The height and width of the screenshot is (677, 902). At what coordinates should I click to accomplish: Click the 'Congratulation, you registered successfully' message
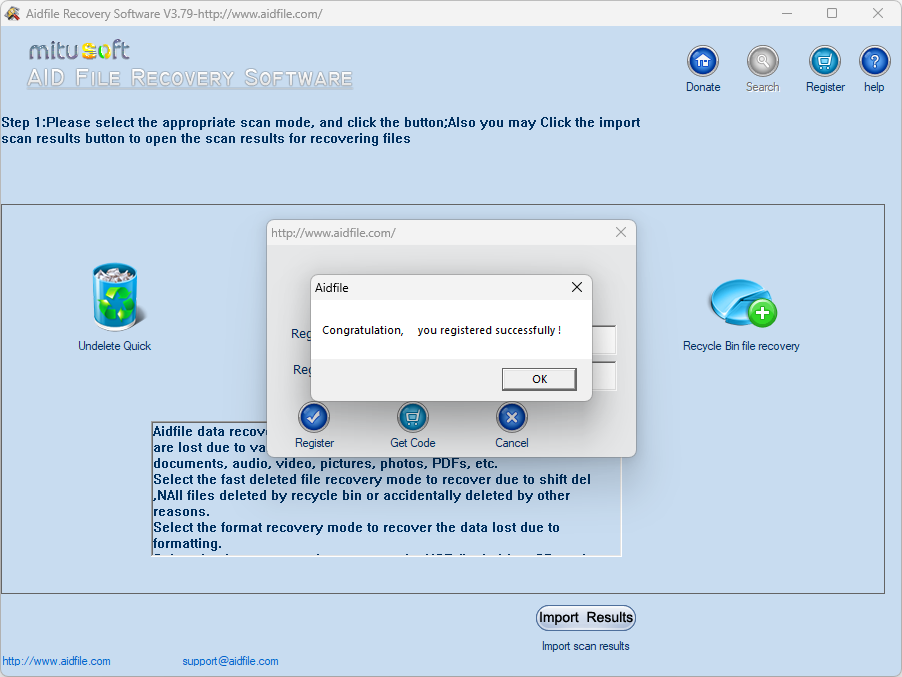click(x=441, y=330)
